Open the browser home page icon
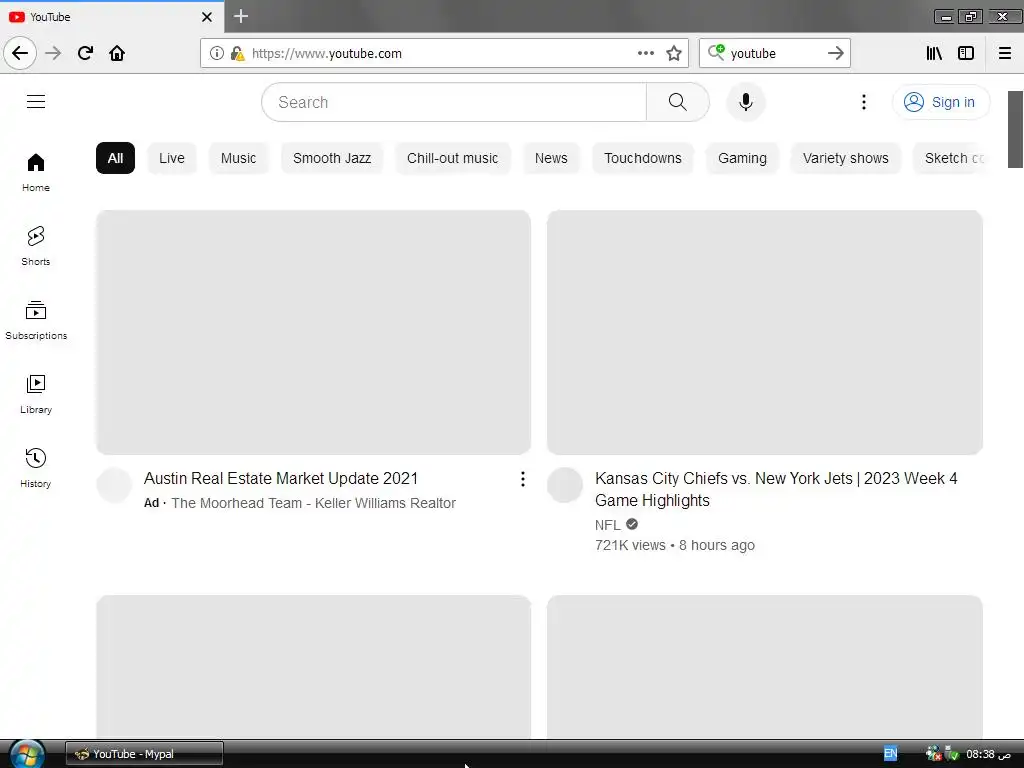The image size is (1024, 768). point(117,53)
